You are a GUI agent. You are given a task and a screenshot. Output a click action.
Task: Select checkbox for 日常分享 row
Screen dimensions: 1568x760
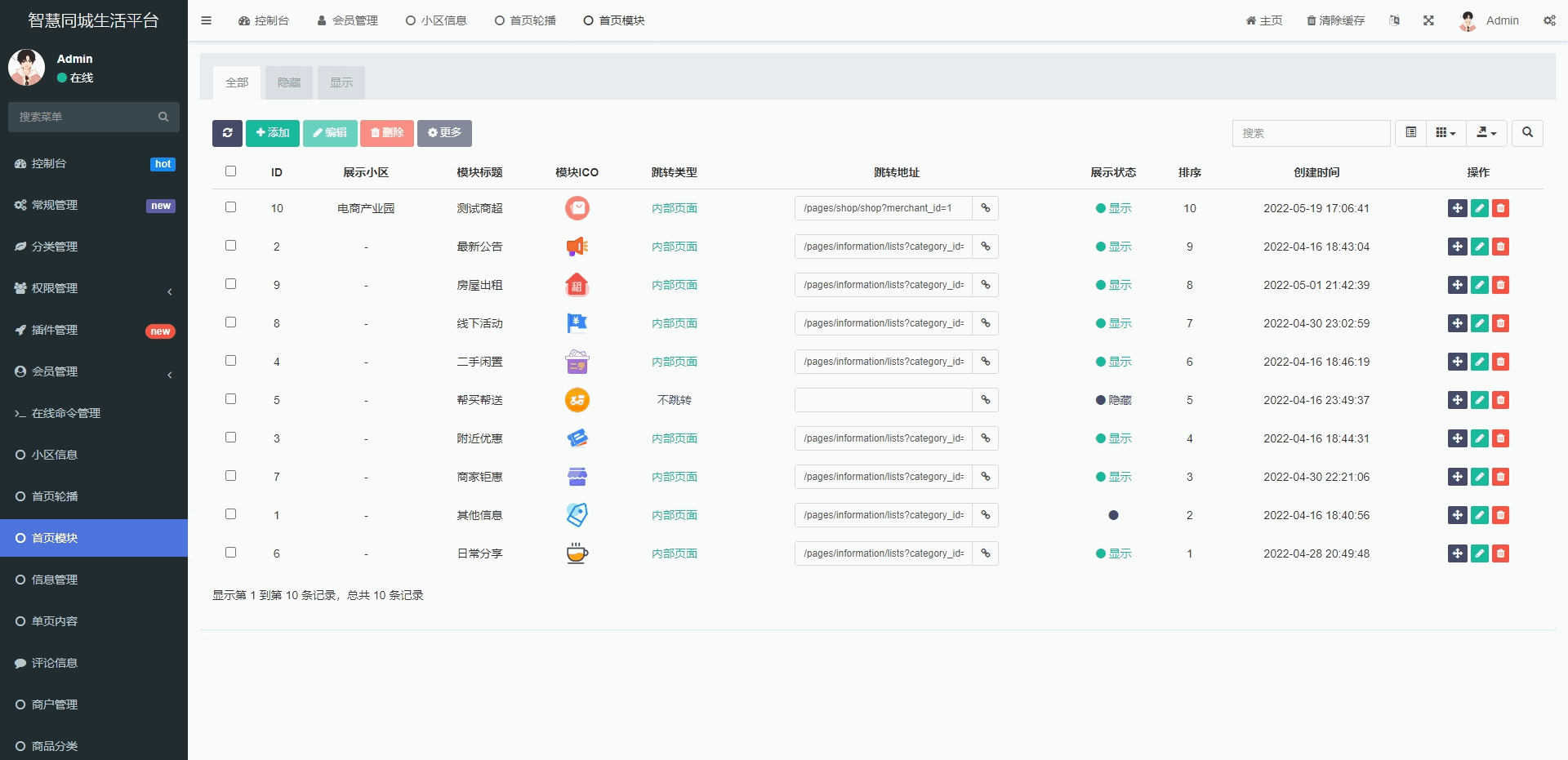[230, 553]
